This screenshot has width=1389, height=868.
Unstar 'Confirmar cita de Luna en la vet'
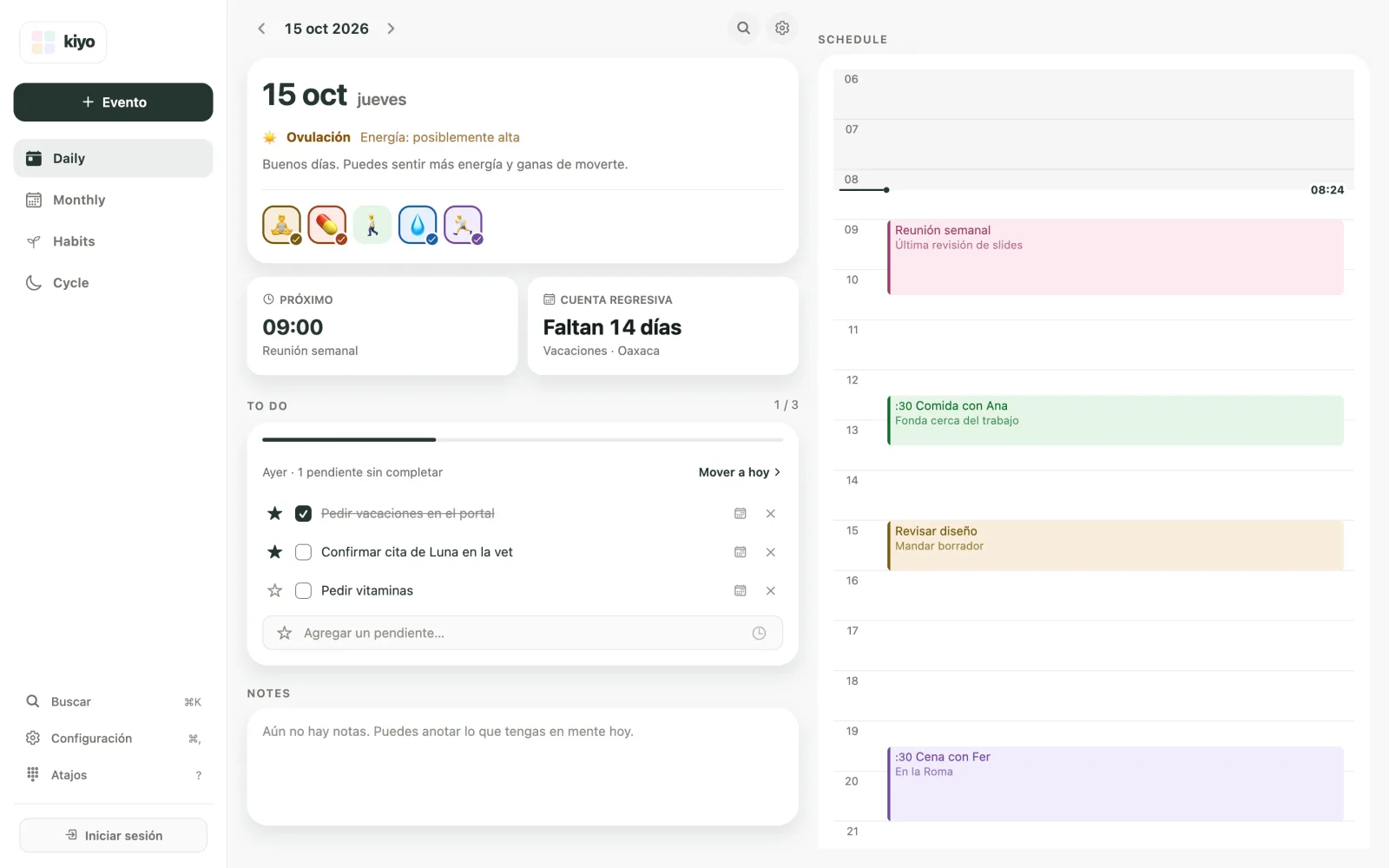[x=275, y=552]
